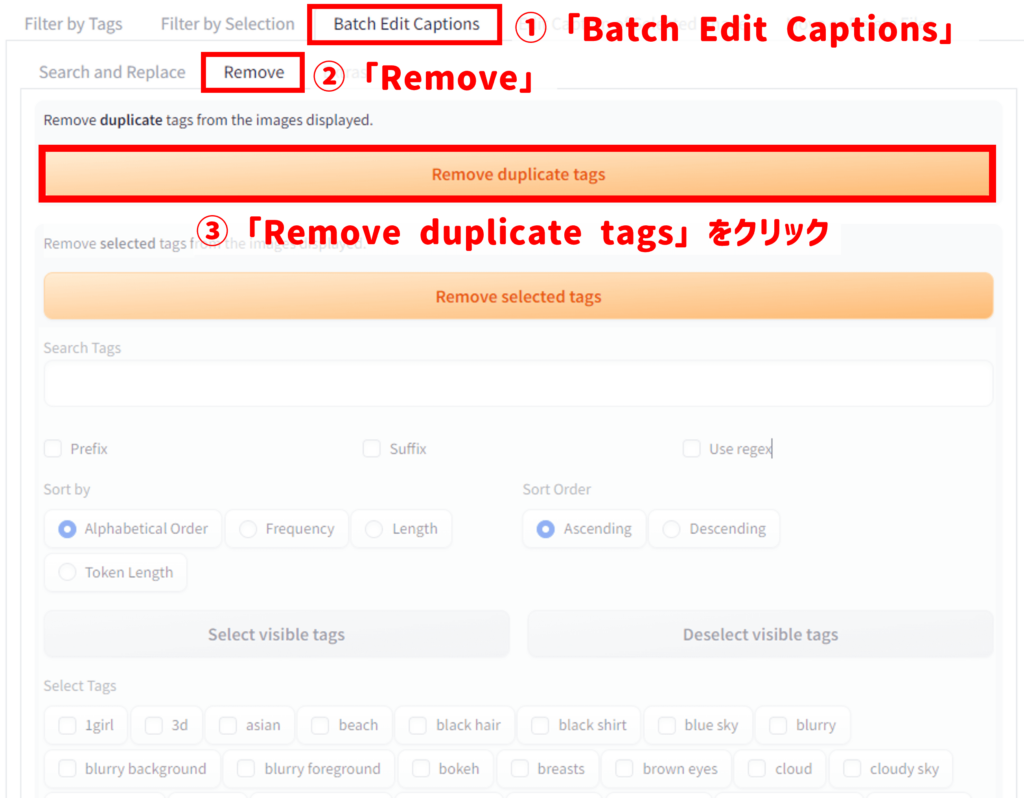
Task: Open the Filter by Selection tab
Action: pyautogui.click(x=227, y=24)
